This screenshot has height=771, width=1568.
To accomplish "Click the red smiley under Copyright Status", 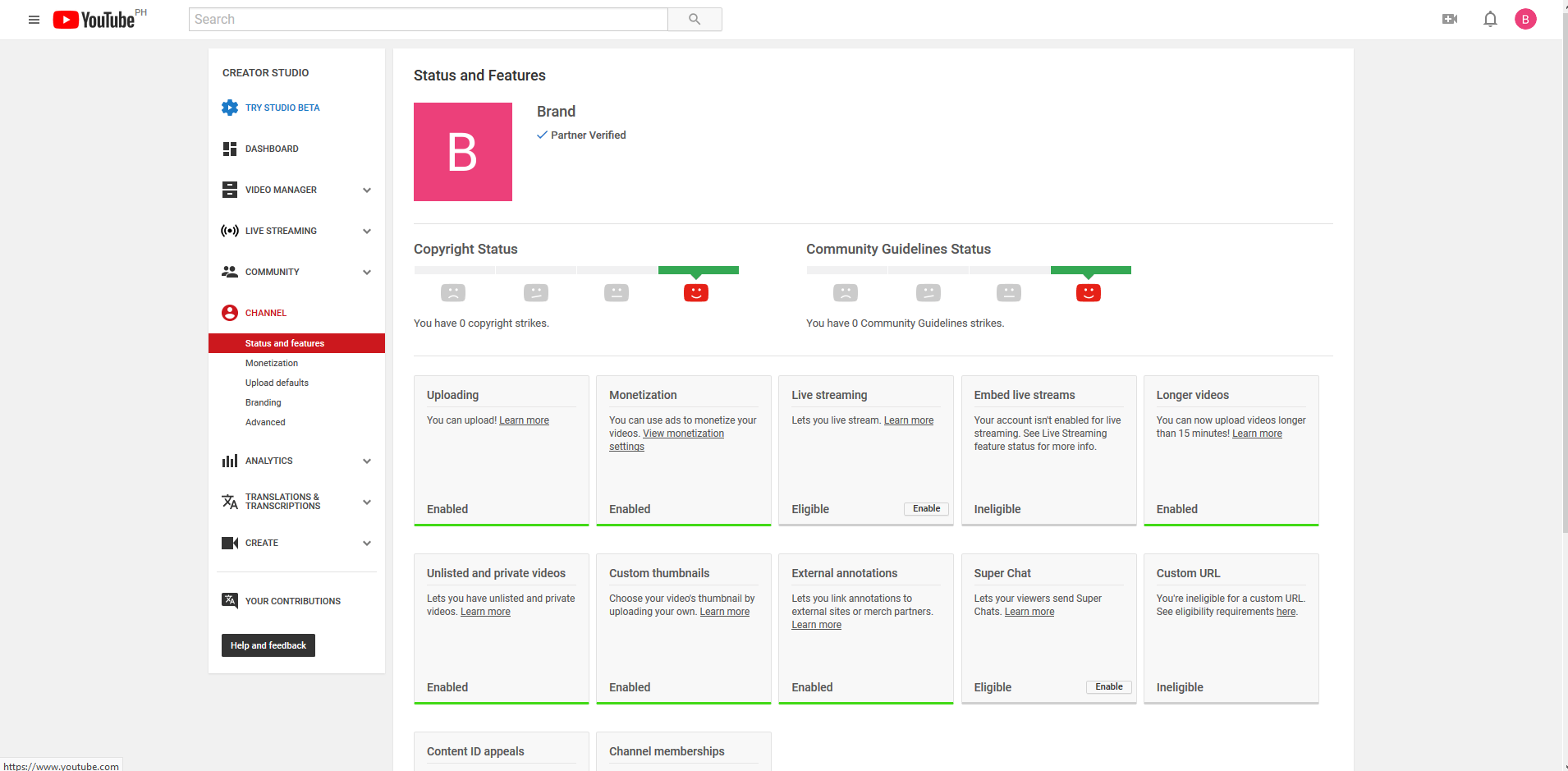I will click(696, 292).
